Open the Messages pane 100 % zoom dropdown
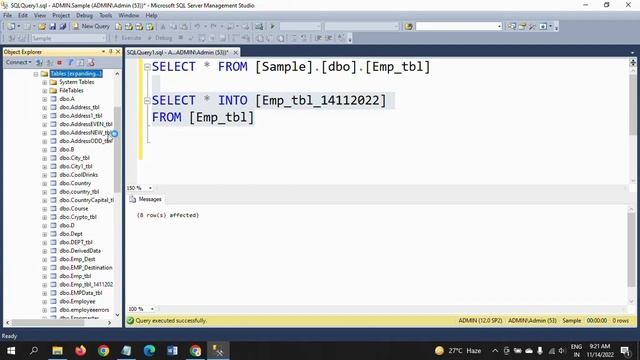This screenshot has height=360, width=640. point(152,309)
